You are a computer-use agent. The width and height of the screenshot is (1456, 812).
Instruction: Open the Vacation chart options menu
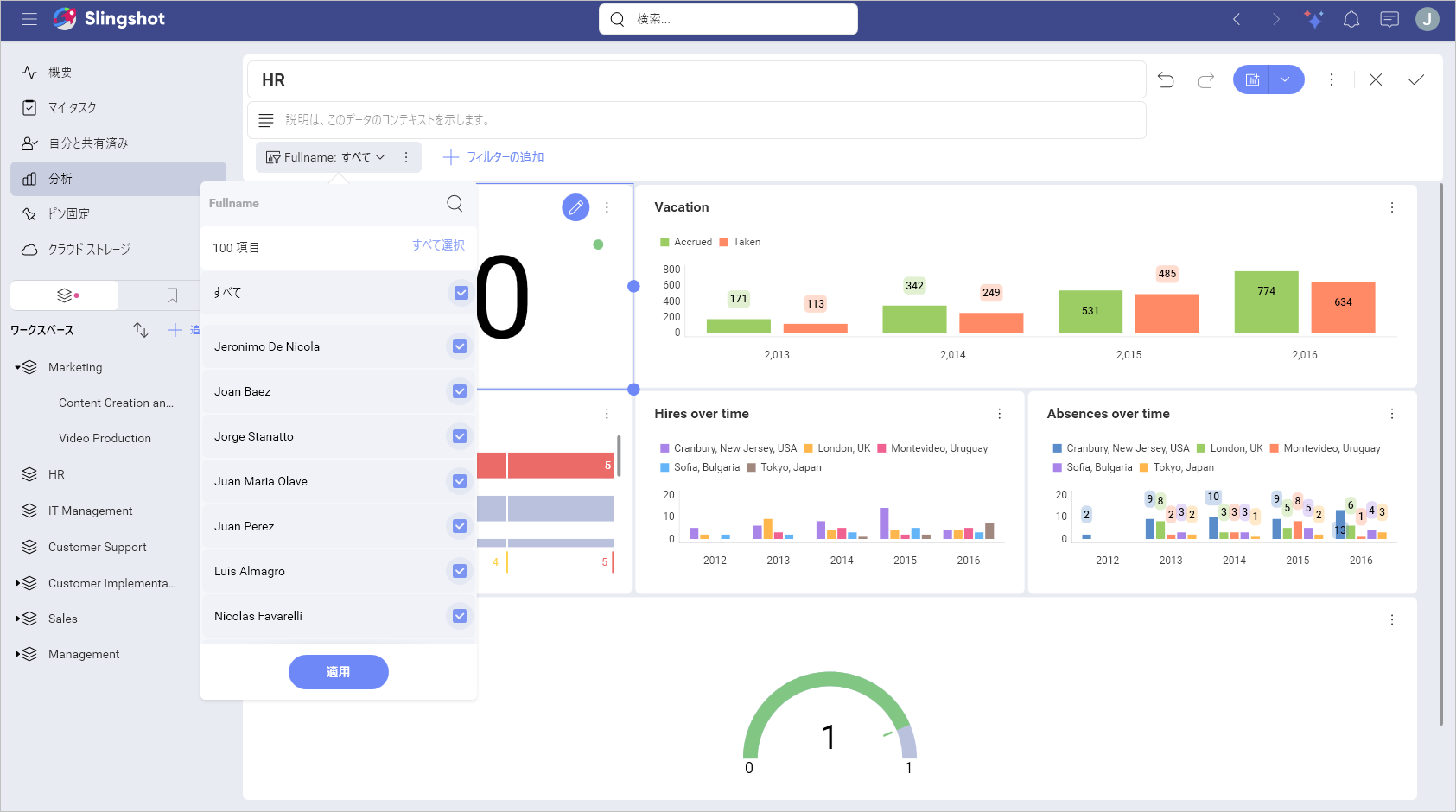[x=1392, y=207]
